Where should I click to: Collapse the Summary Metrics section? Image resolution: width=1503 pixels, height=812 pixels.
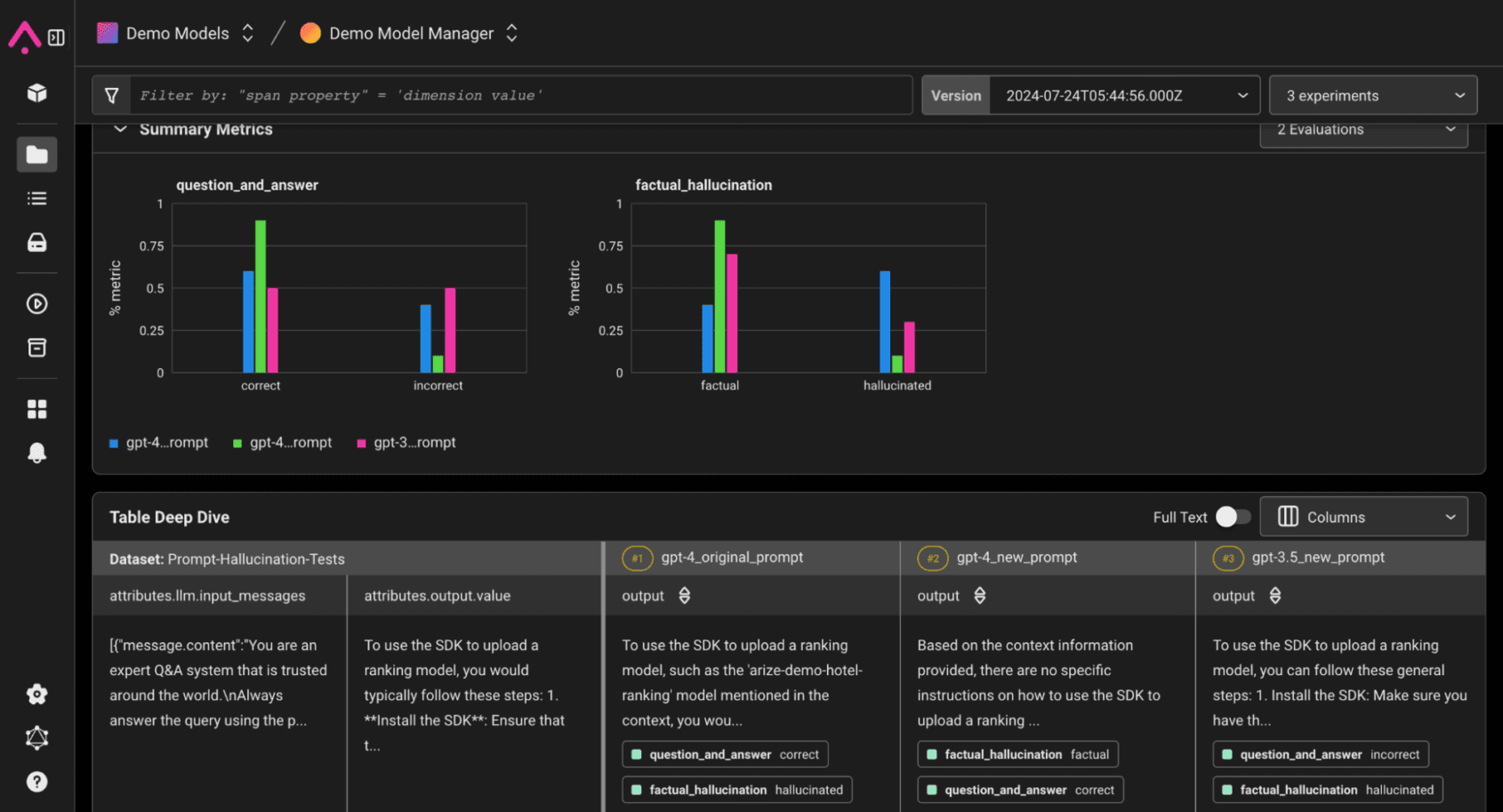tap(121, 129)
